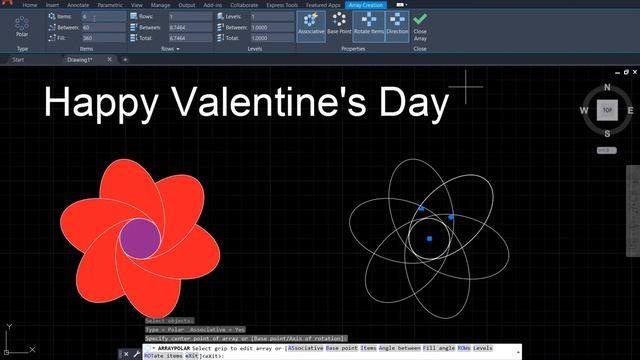Click the blue center grip of array

[x=429, y=239]
